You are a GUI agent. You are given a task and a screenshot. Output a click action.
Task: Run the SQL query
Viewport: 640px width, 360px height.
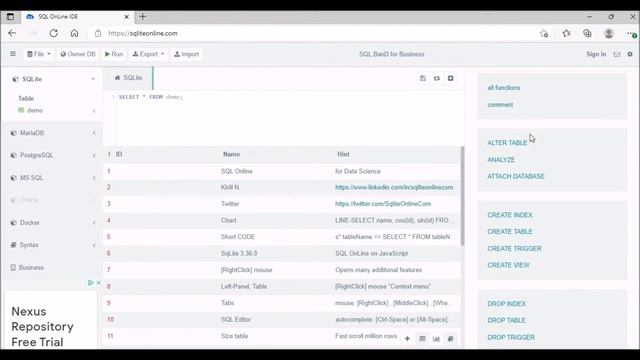tap(114, 54)
